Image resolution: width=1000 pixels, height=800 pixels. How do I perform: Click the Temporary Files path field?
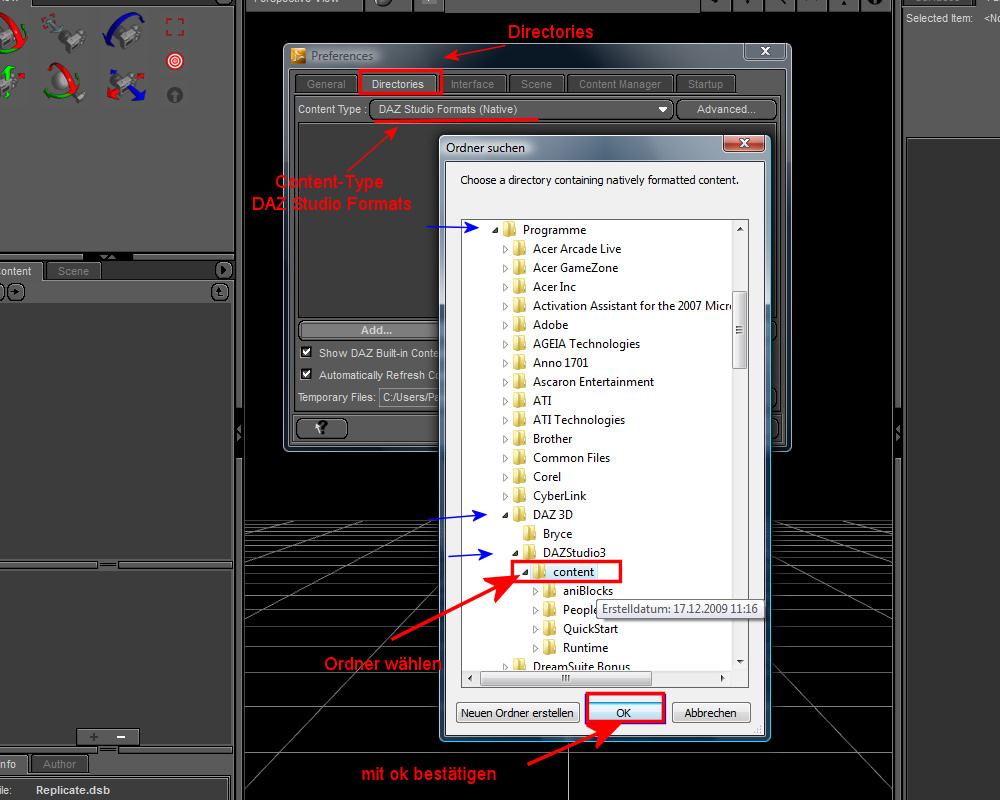(x=409, y=397)
